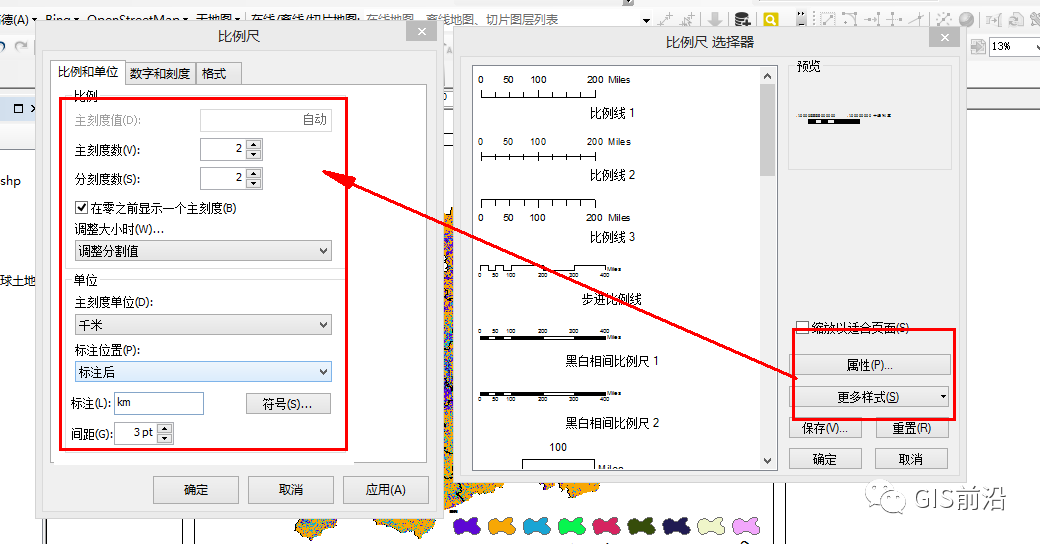Click the navy blue legend patch
The width and height of the screenshot is (1040, 544).
(676, 527)
